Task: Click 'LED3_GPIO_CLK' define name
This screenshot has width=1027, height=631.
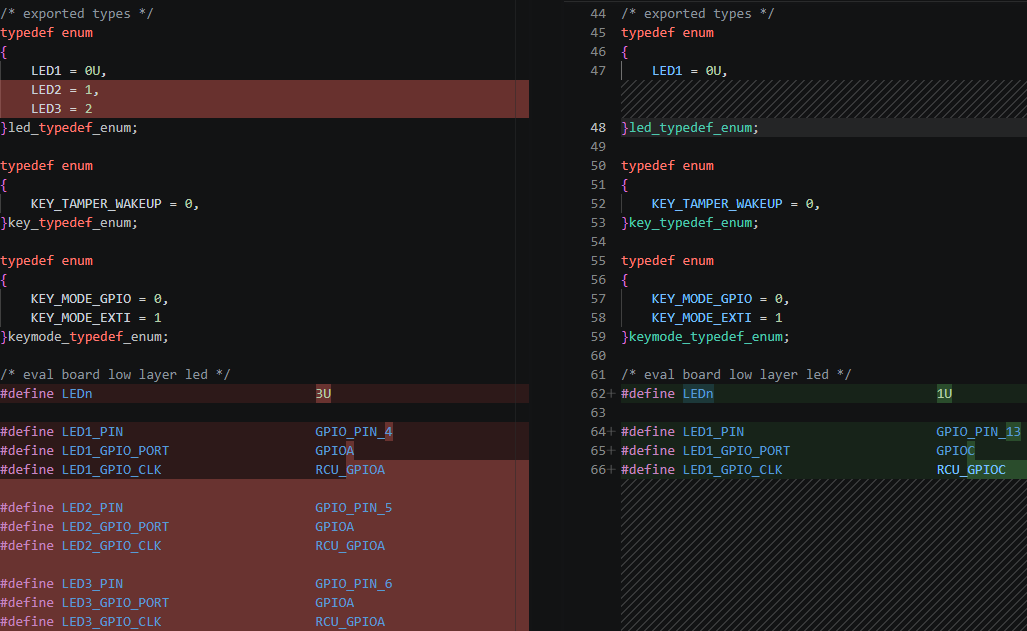Action: 111,622
